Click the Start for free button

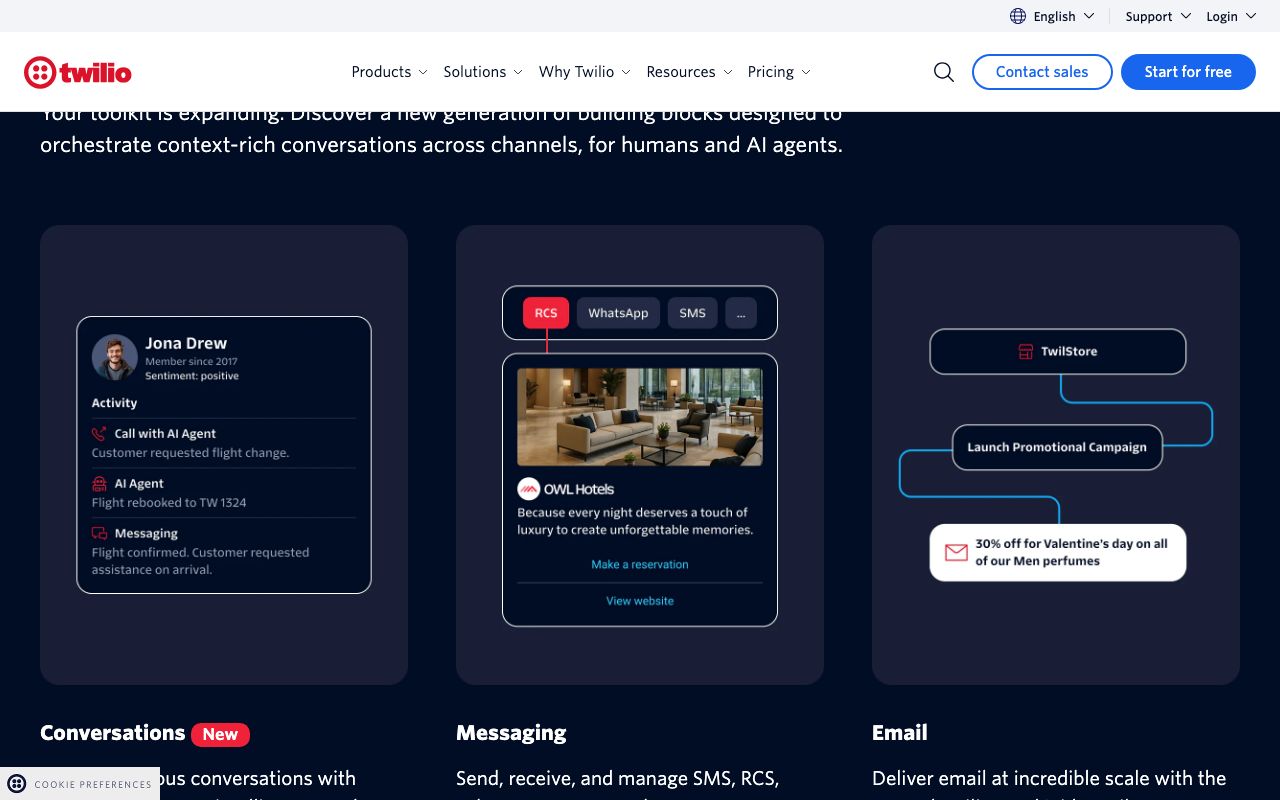click(1188, 72)
